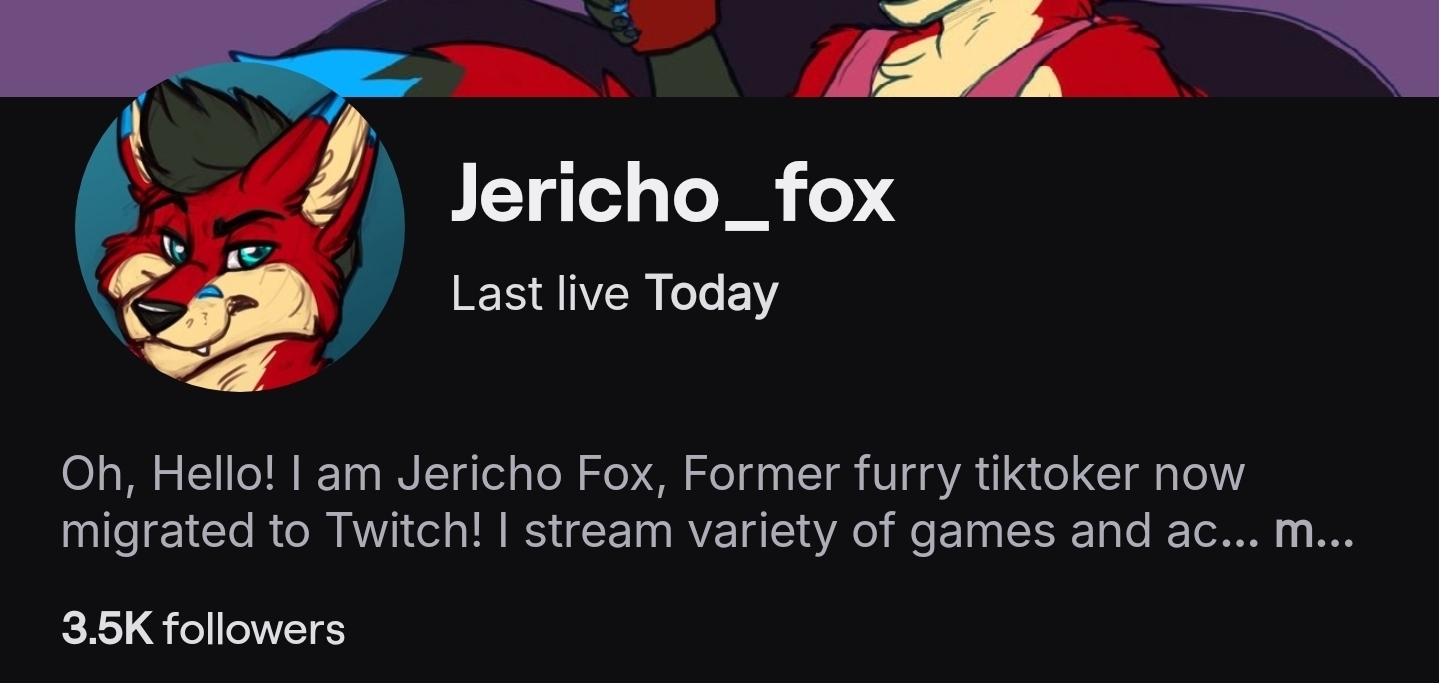Click the '3.5K' number
1439x683 pixels.
[107, 630]
